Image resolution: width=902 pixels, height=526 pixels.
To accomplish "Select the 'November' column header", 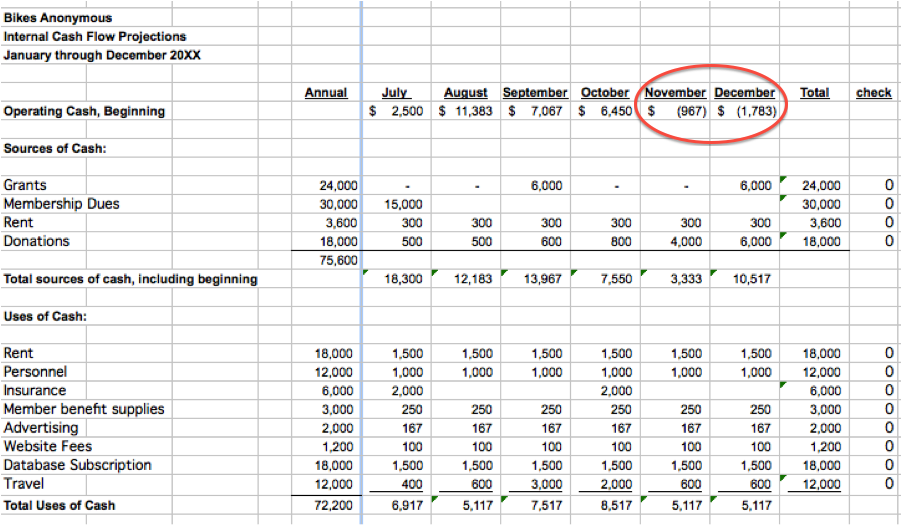I will point(675,92).
